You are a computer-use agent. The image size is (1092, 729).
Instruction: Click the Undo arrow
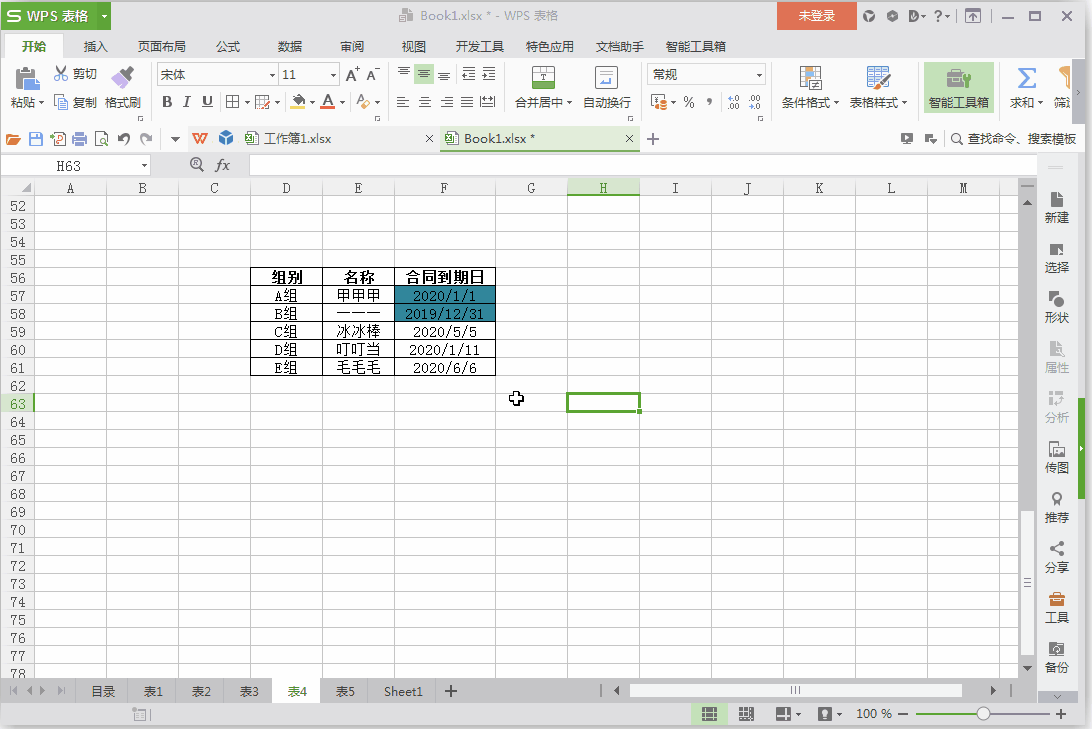point(123,139)
